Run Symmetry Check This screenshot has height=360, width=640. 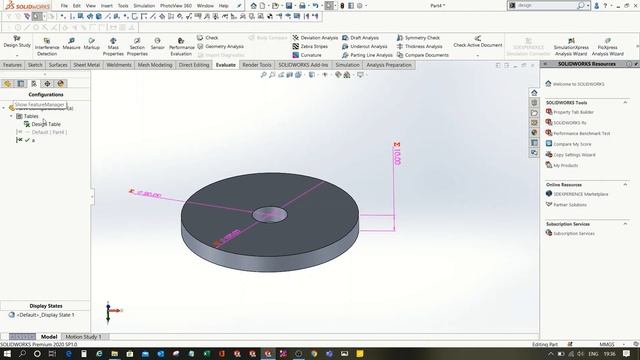(x=418, y=38)
